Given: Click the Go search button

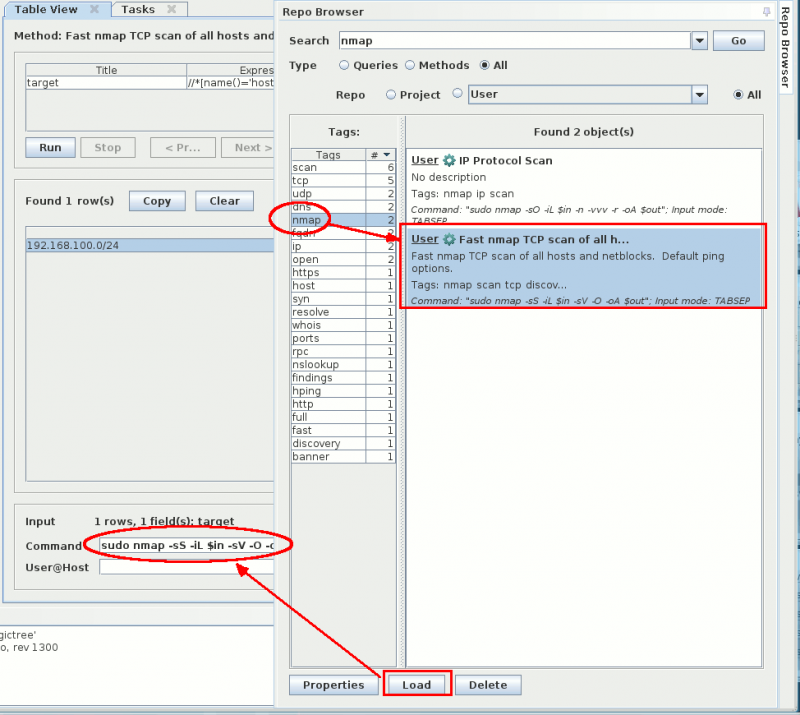Looking at the screenshot, I should [739, 41].
